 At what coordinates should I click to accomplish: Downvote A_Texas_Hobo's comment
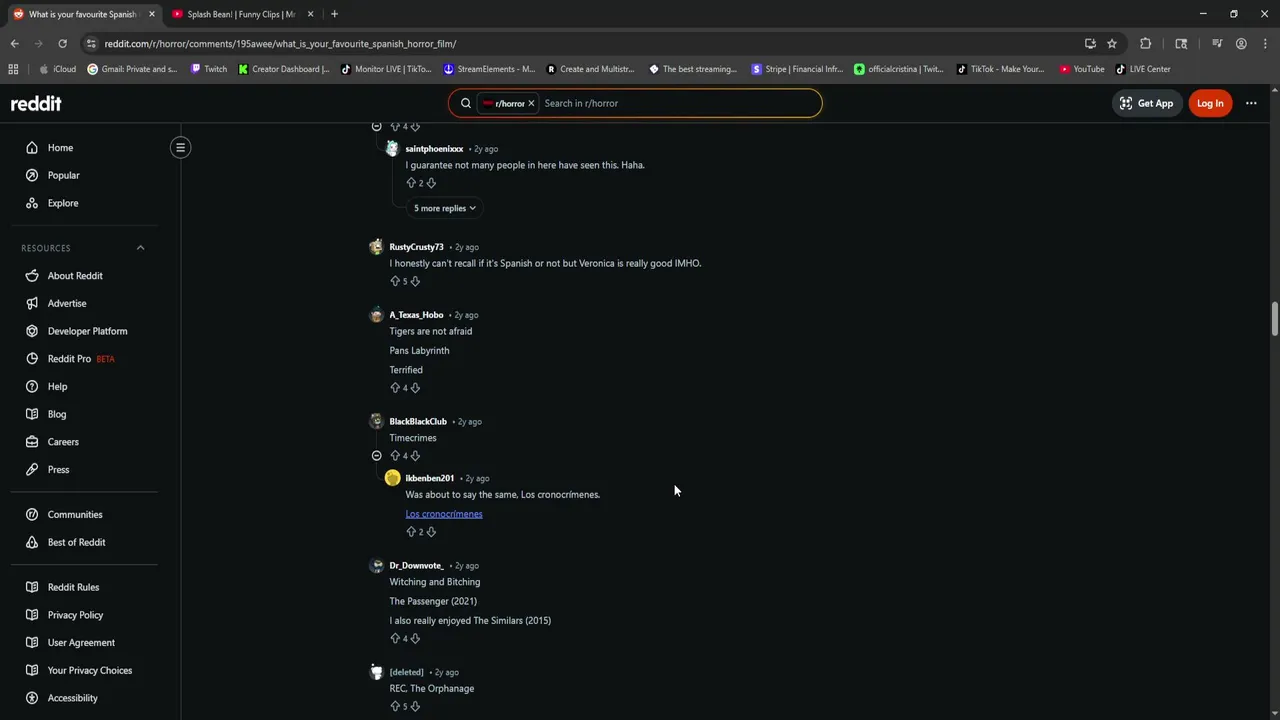click(415, 388)
